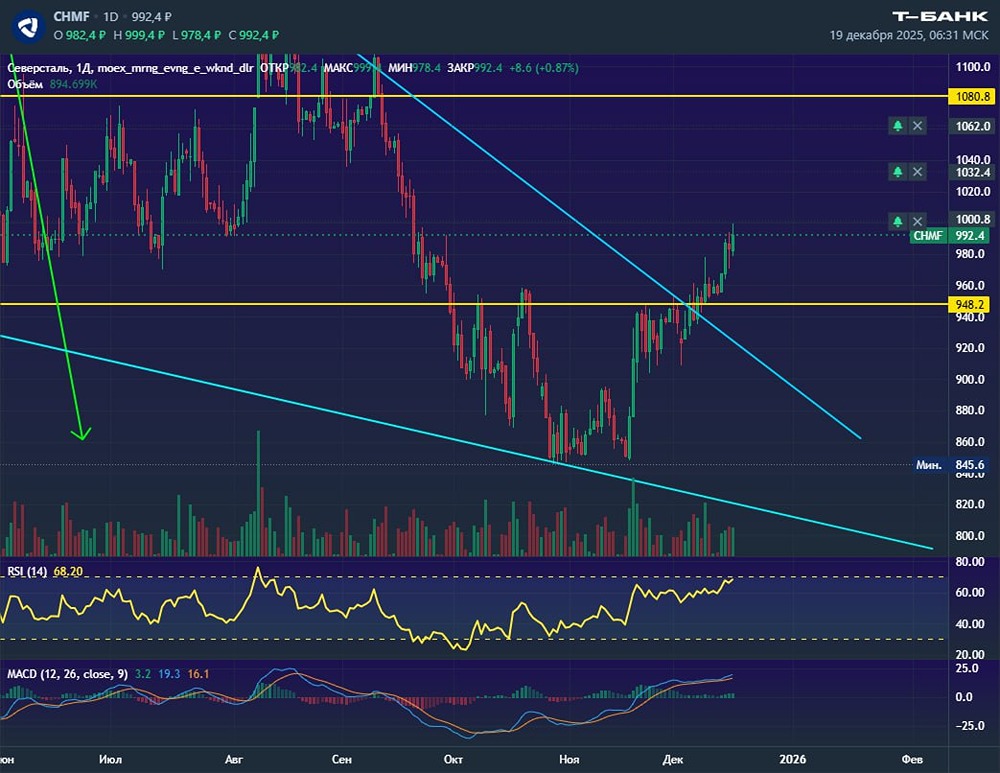
Task: Click the C 992,4 ₽ close value
Action: 254,35
